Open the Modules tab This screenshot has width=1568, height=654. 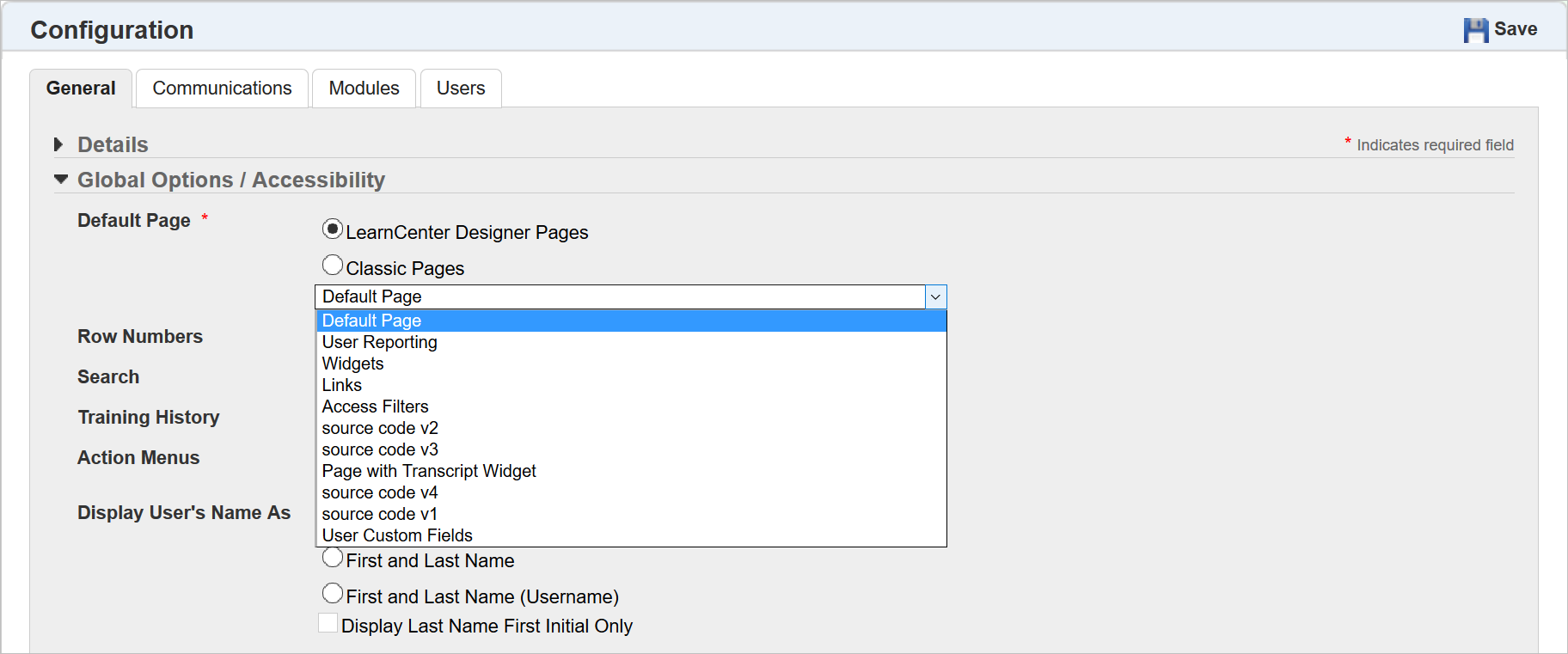point(364,89)
